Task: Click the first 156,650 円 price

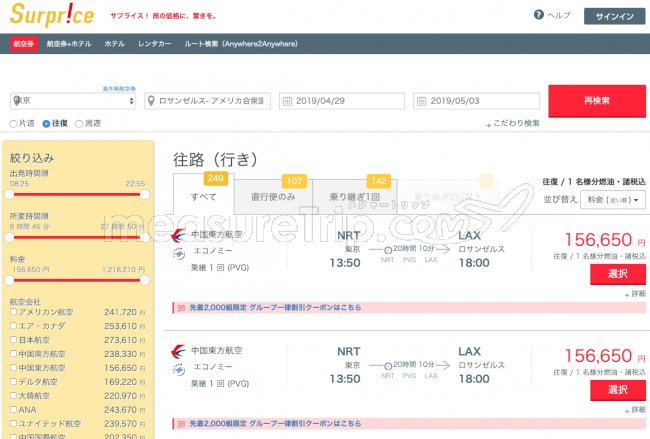Action: (x=605, y=240)
